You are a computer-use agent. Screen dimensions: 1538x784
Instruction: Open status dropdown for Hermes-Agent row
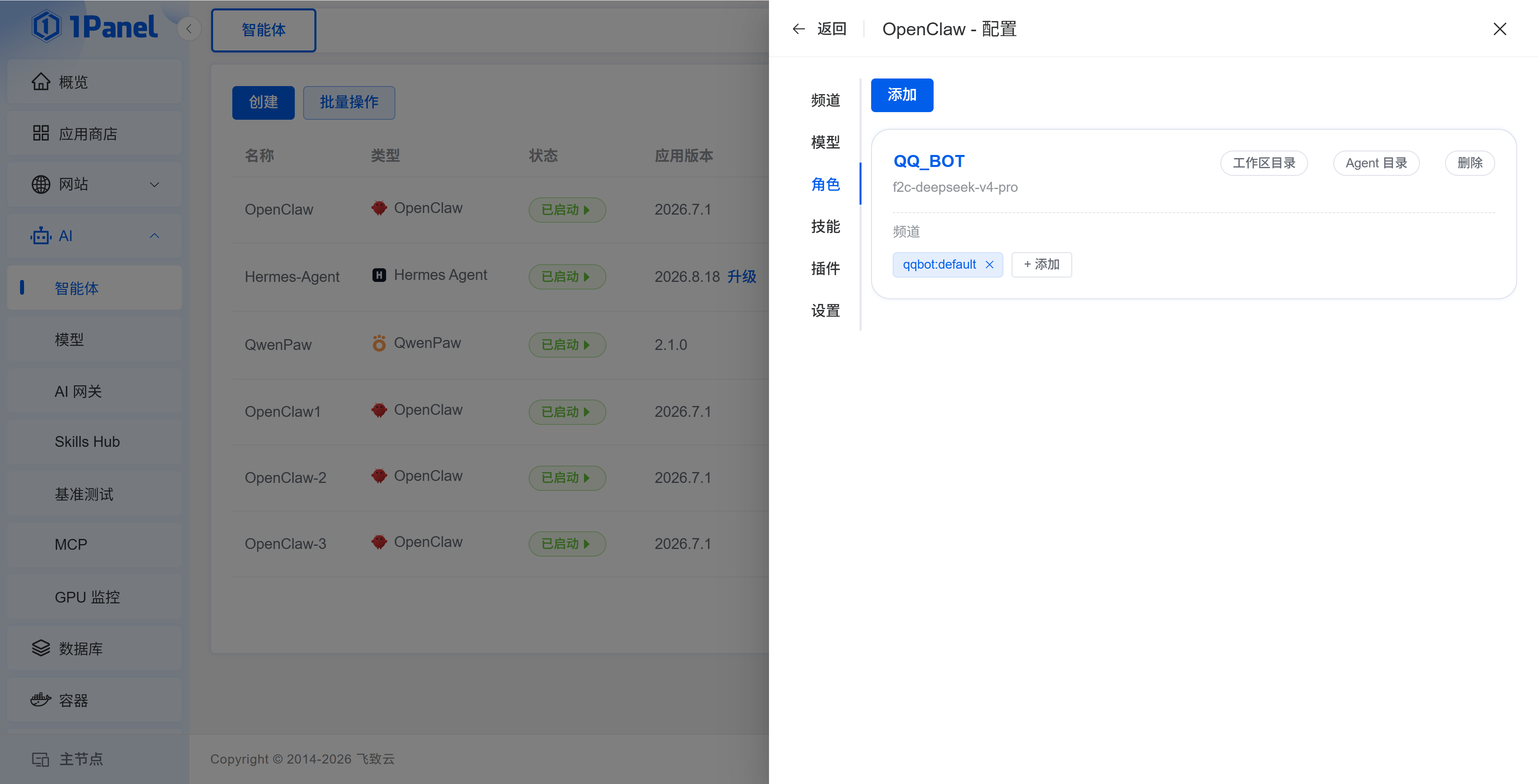[x=567, y=276]
